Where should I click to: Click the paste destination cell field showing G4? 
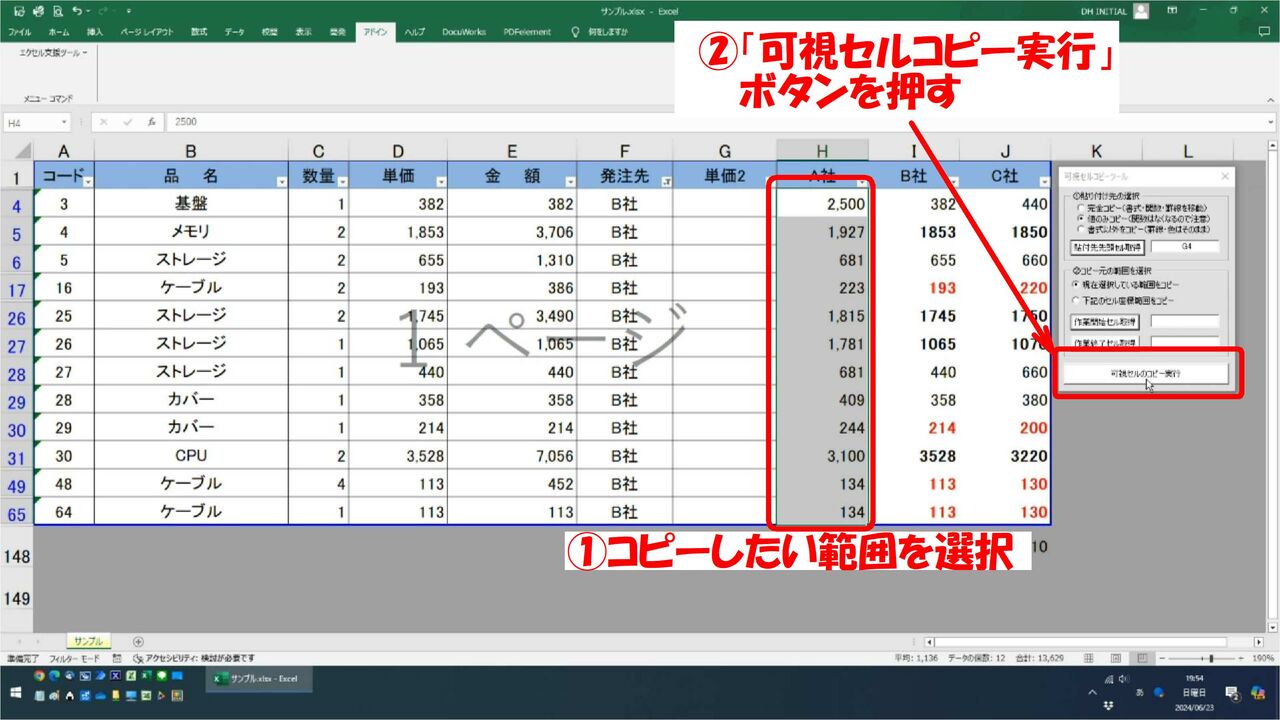1184,246
